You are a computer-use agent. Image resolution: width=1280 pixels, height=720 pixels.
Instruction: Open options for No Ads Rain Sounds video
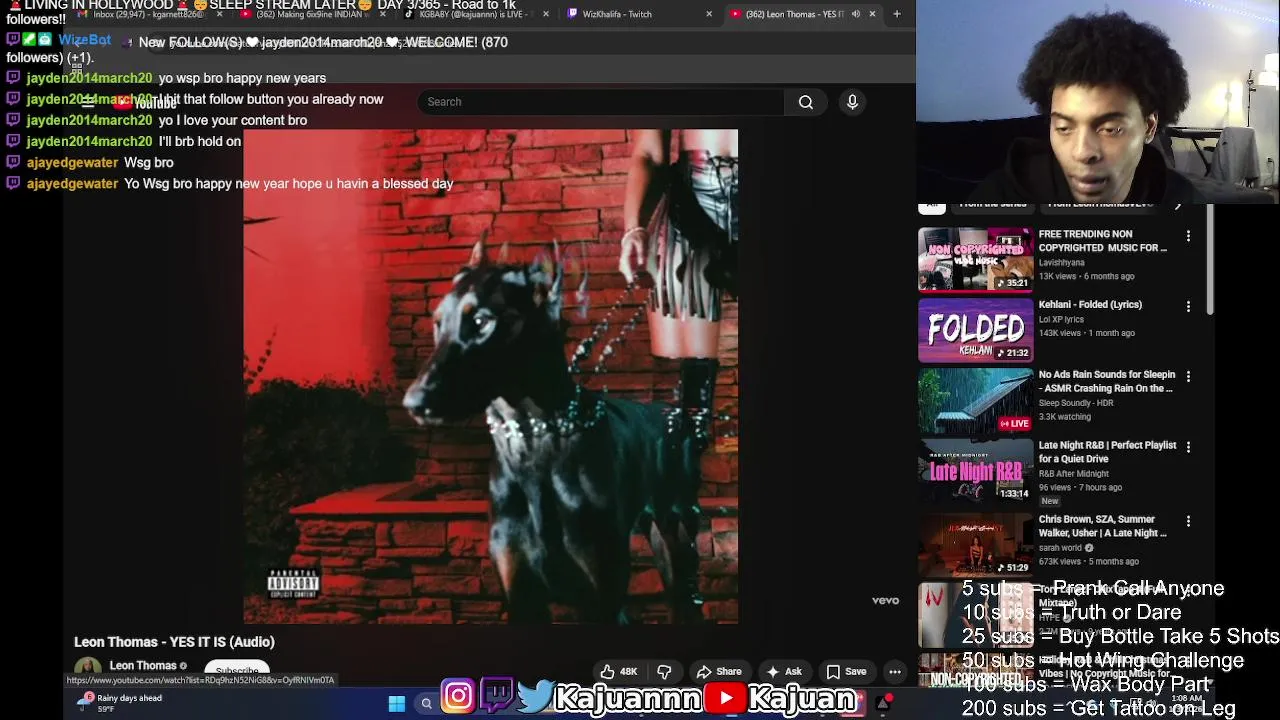click(1188, 377)
